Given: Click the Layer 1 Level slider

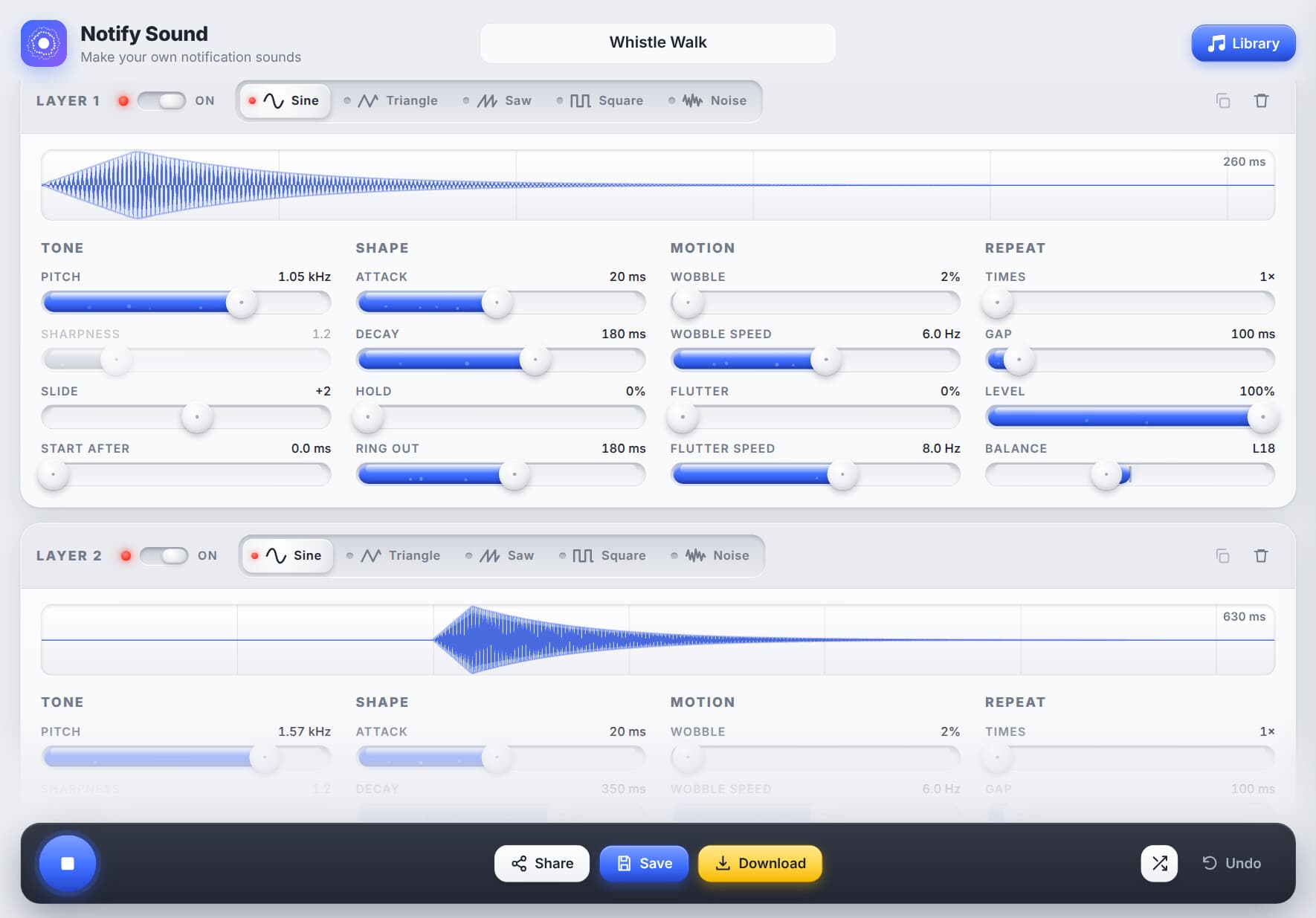Looking at the screenshot, I should click(1130, 417).
